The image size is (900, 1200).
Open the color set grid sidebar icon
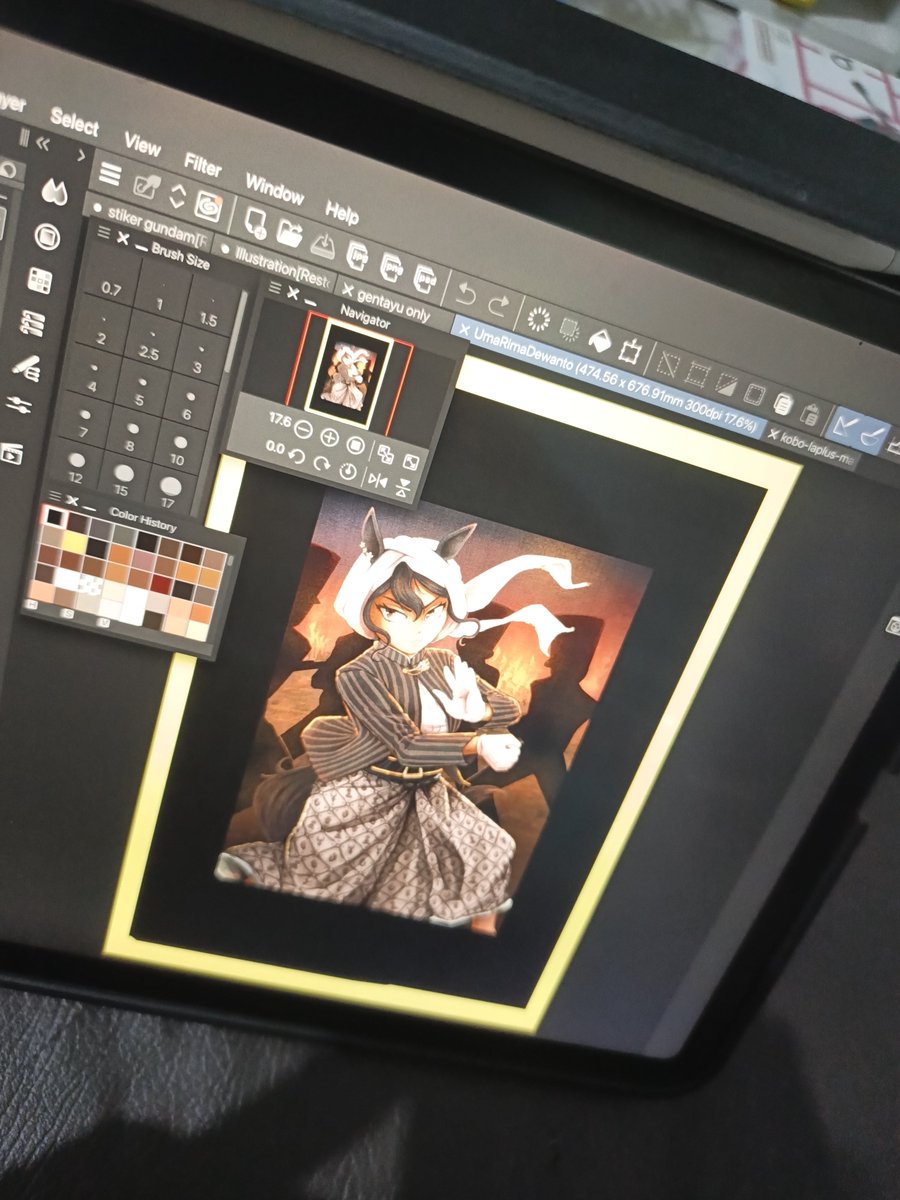coord(40,281)
